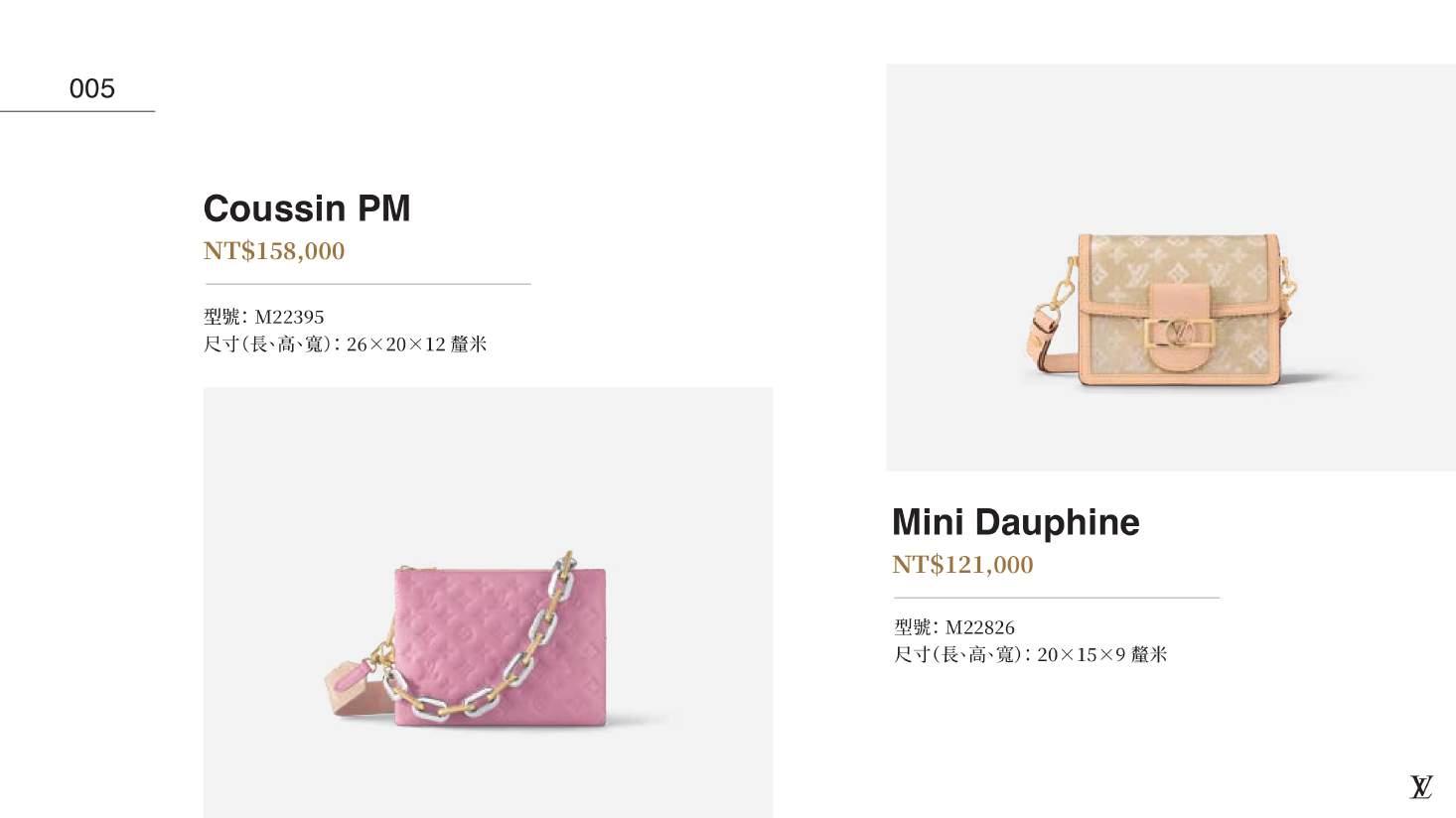Click the 26×20×12 dimensions line
The image size is (1456, 818).
[x=346, y=344]
